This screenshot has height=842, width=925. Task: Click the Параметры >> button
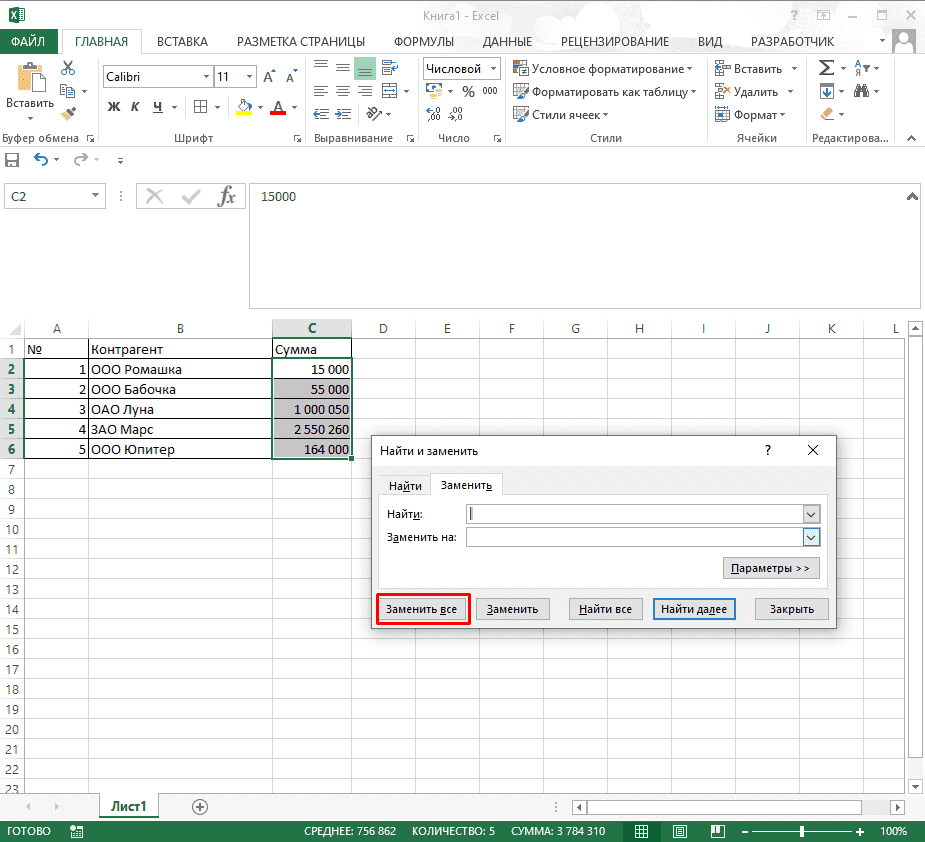[770, 568]
